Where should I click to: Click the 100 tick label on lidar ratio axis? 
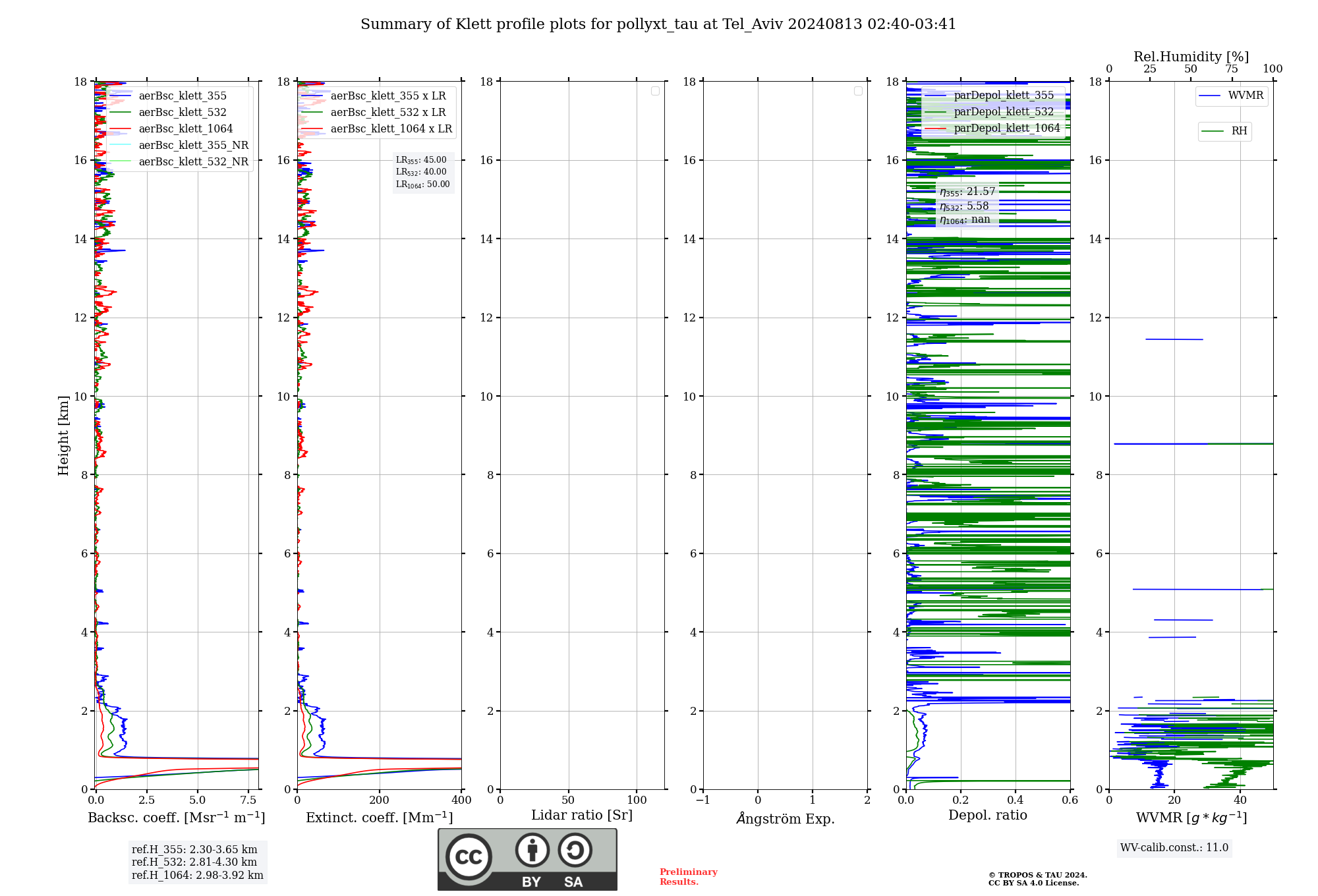click(x=637, y=800)
